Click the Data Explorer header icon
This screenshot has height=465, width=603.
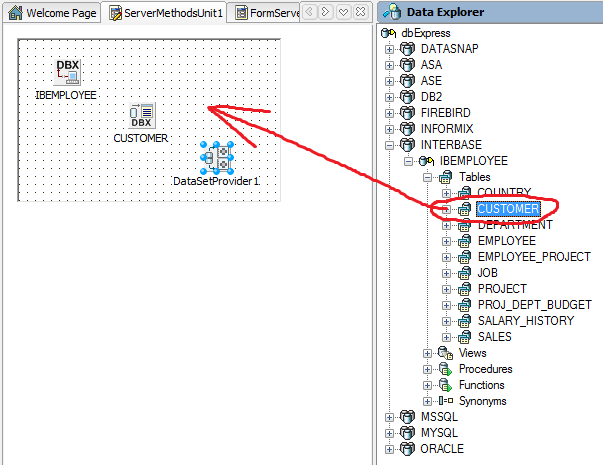coord(392,12)
